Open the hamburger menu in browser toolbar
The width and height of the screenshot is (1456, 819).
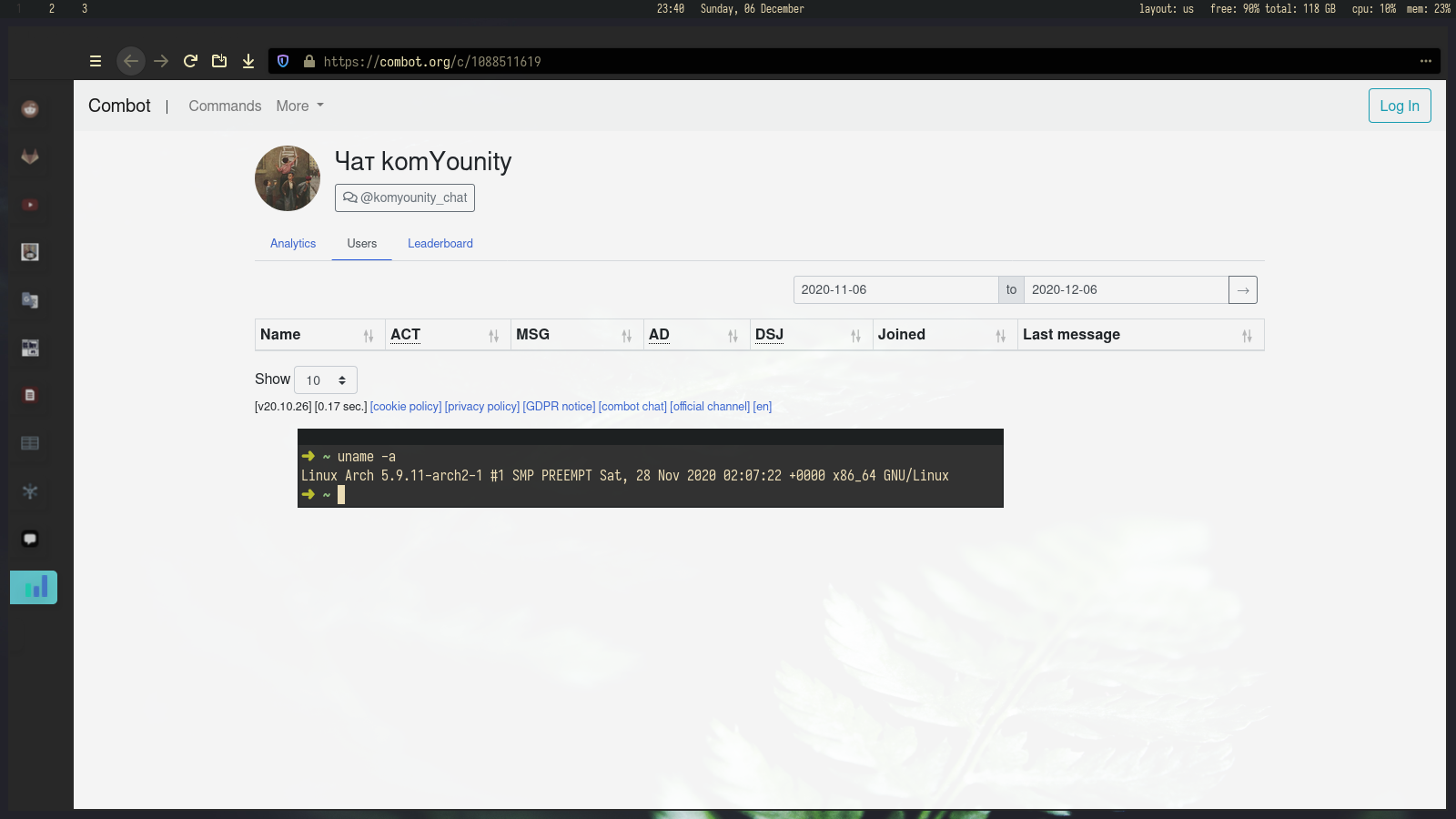click(96, 61)
